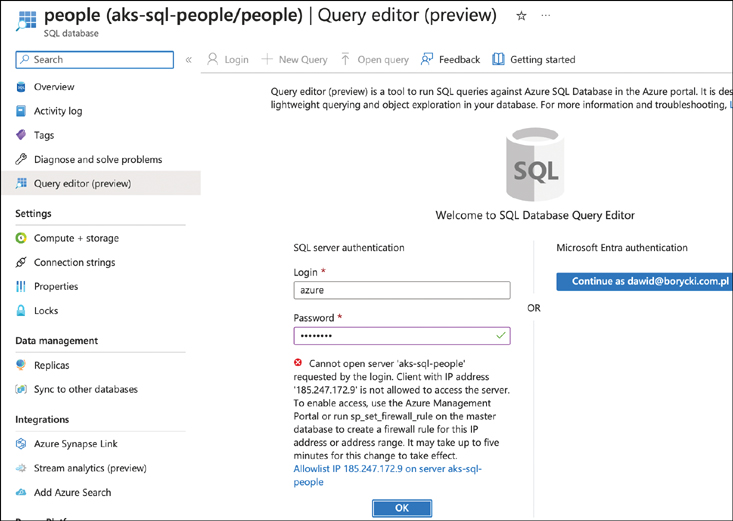733x521 pixels.
Task: Click the Tags icon in the sidebar
Action: tap(21, 135)
